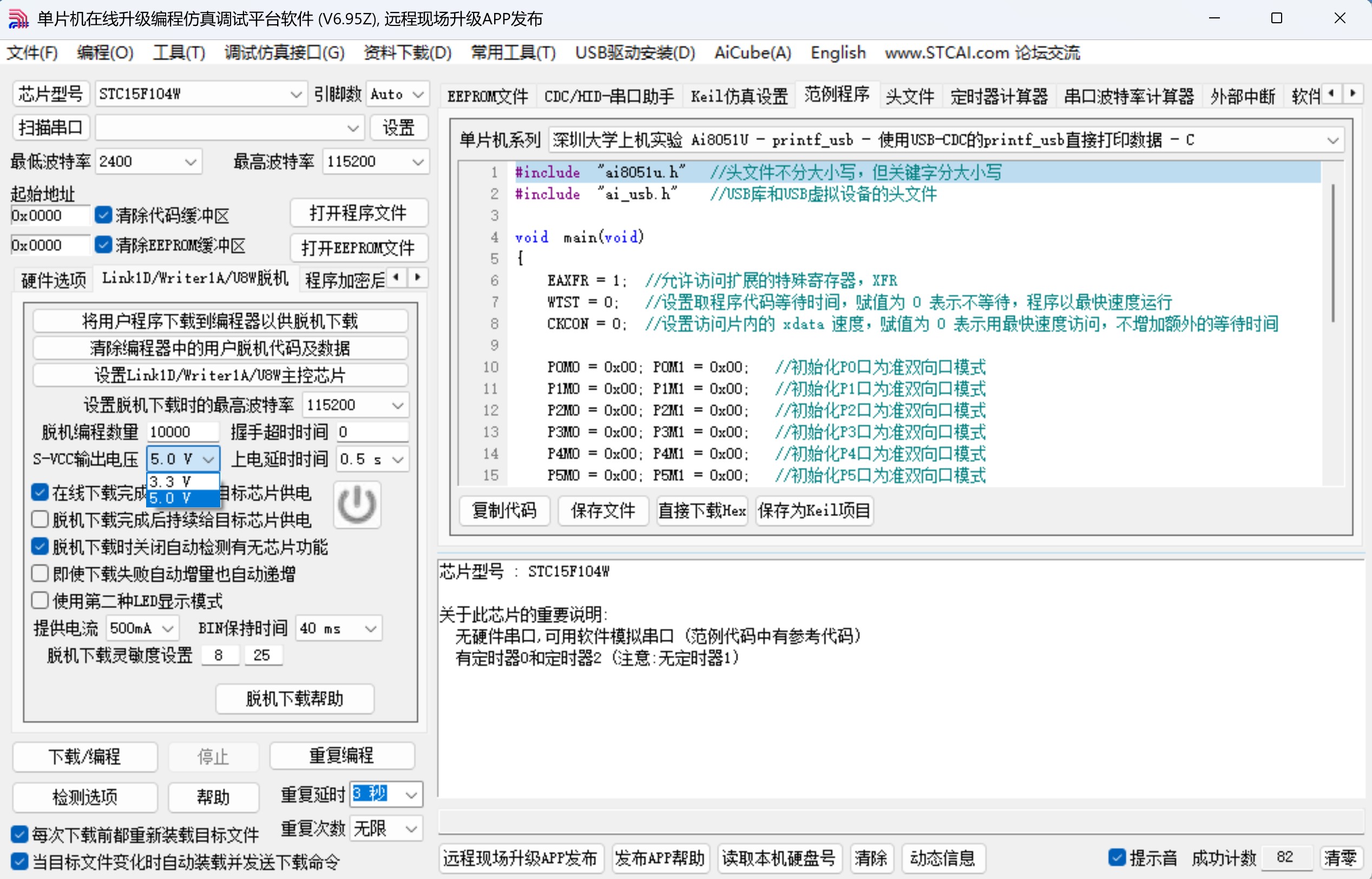The height and width of the screenshot is (879, 1372).
Task: Click 脱机编程数量 10000 input field
Action: [x=183, y=432]
